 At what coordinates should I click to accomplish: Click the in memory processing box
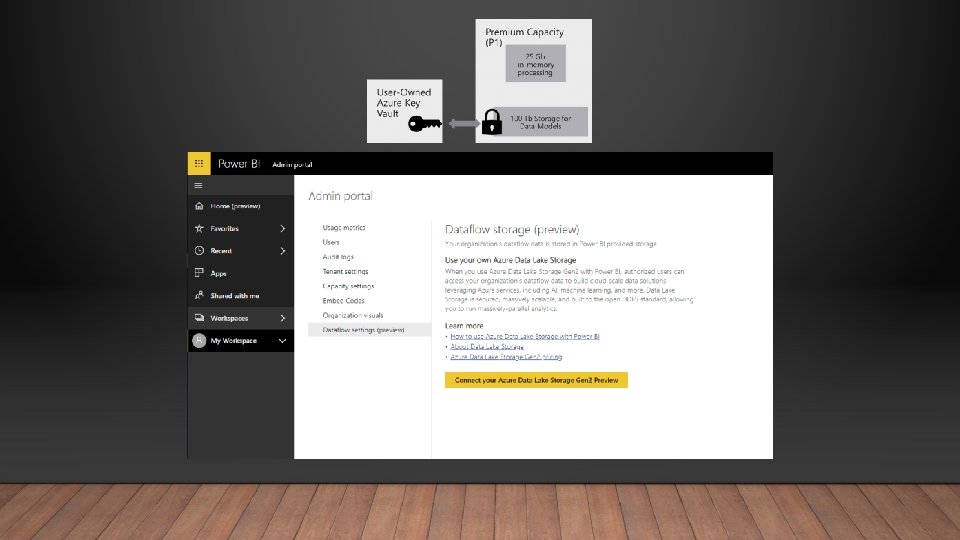[x=536, y=63]
